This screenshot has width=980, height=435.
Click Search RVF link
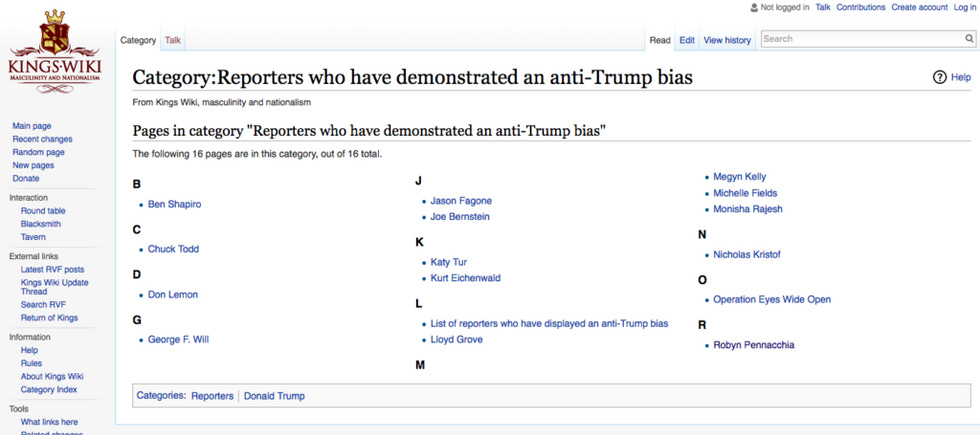pos(43,305)
